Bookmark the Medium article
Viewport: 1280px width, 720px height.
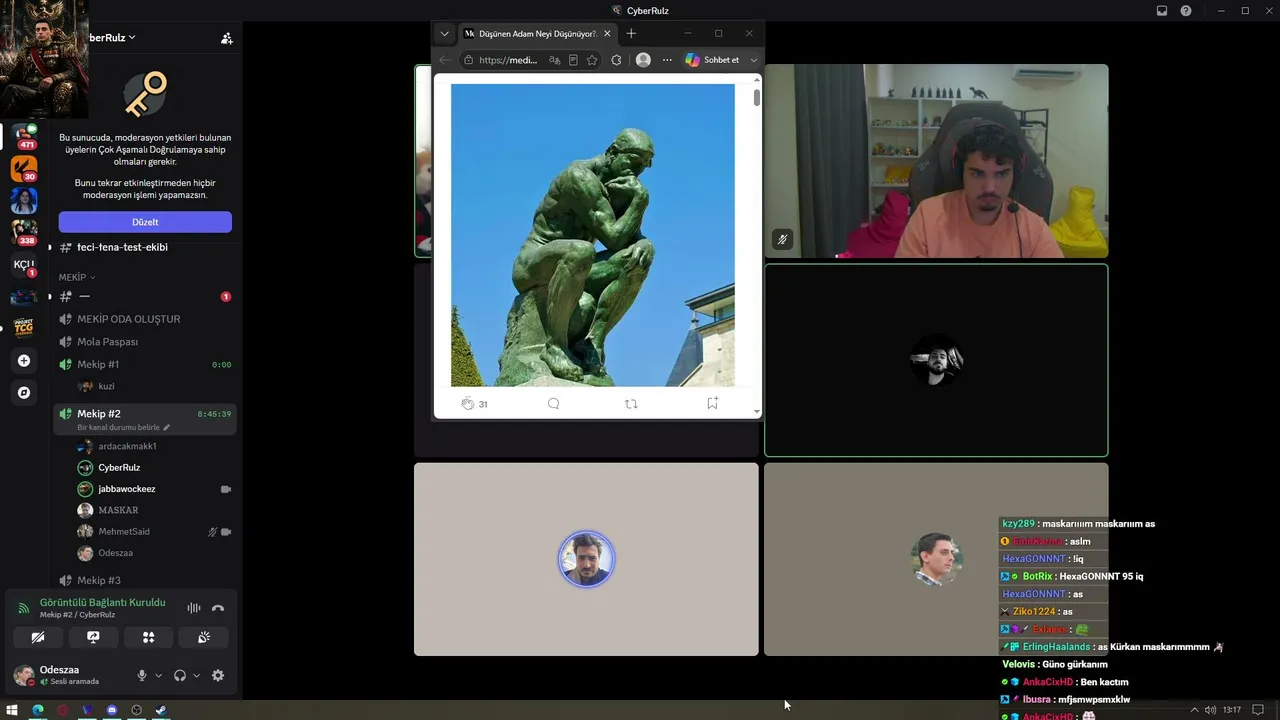[712, 404]
